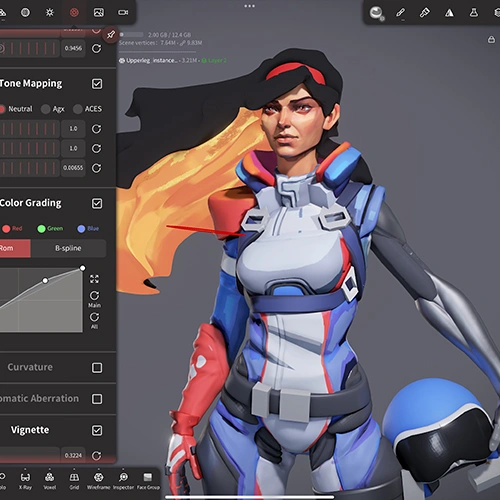
Task: Reset the 0.00655 slider value
Action: coord(96,168)
